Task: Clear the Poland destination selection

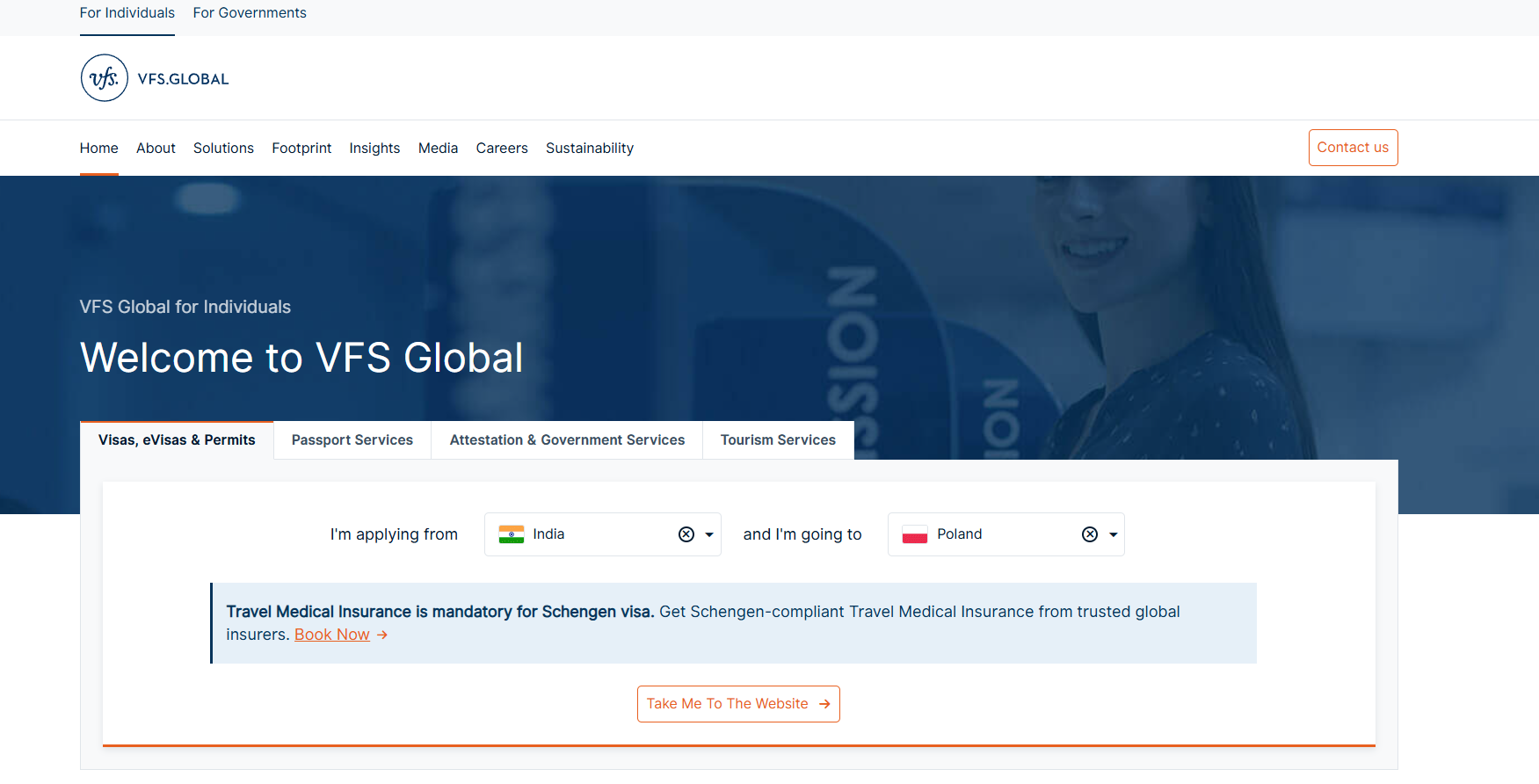Action: click(x=1090, y=534)
